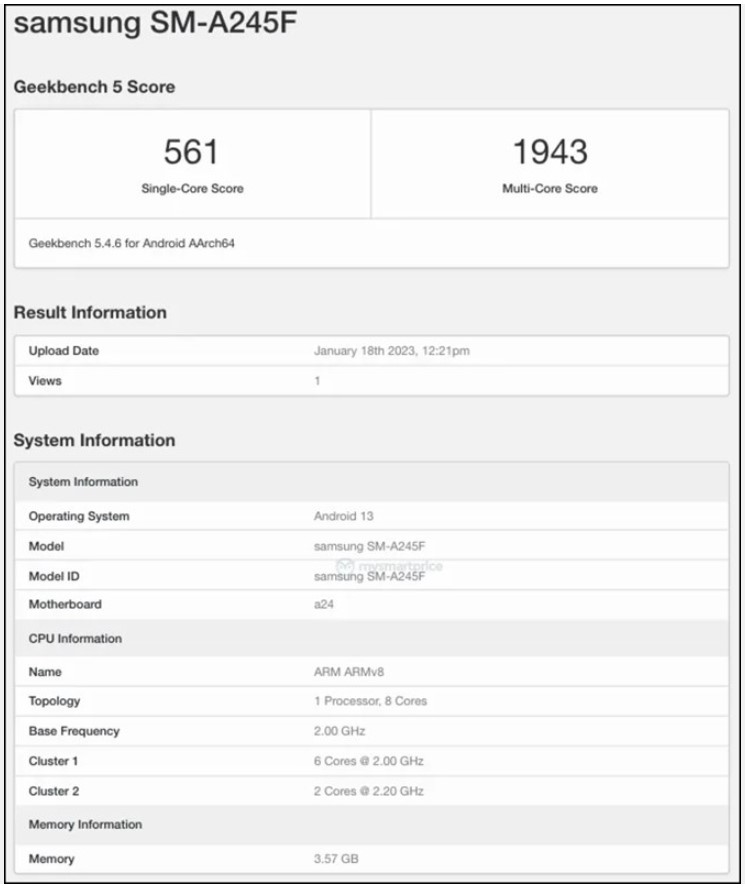Click the Model ID row's 'samsung SM-A245F' value
Screen dimensions: 745x888
pos(369,576)
